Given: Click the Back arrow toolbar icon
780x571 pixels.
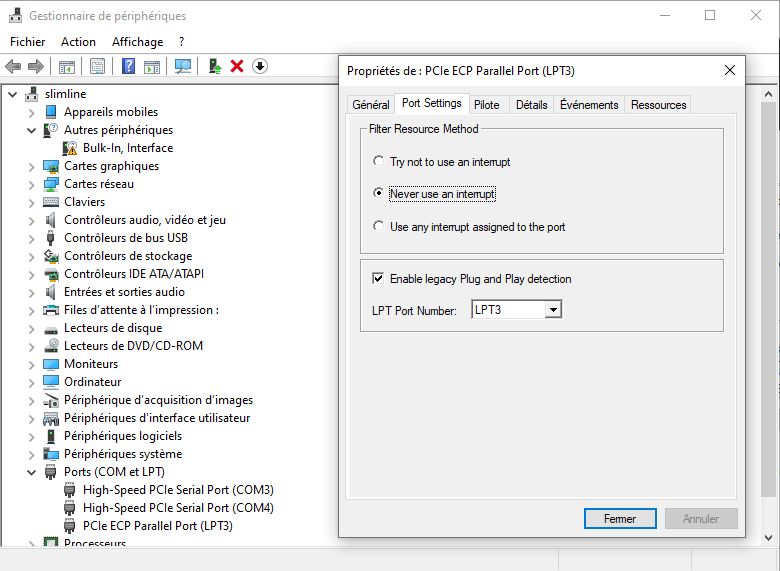Looking at the screenshot, I should click(13, 66).
